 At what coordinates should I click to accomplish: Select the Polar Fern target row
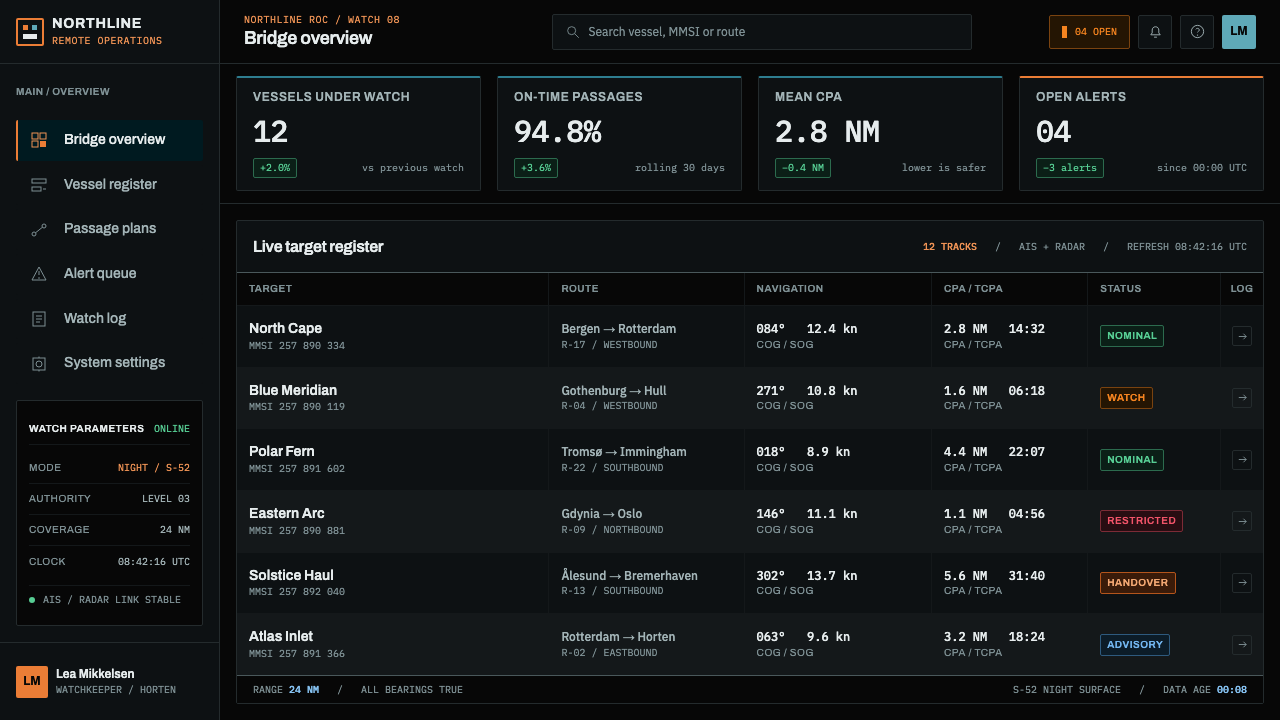[x=750, y=460]
